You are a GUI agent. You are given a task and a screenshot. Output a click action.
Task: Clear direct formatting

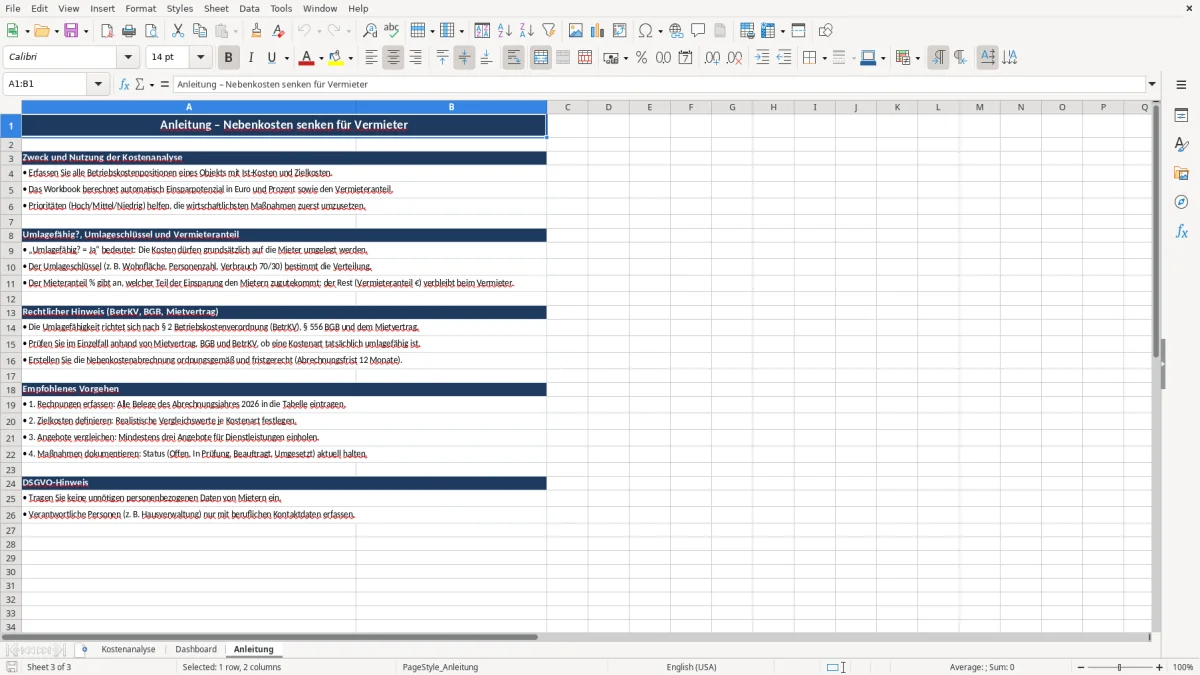278,31
